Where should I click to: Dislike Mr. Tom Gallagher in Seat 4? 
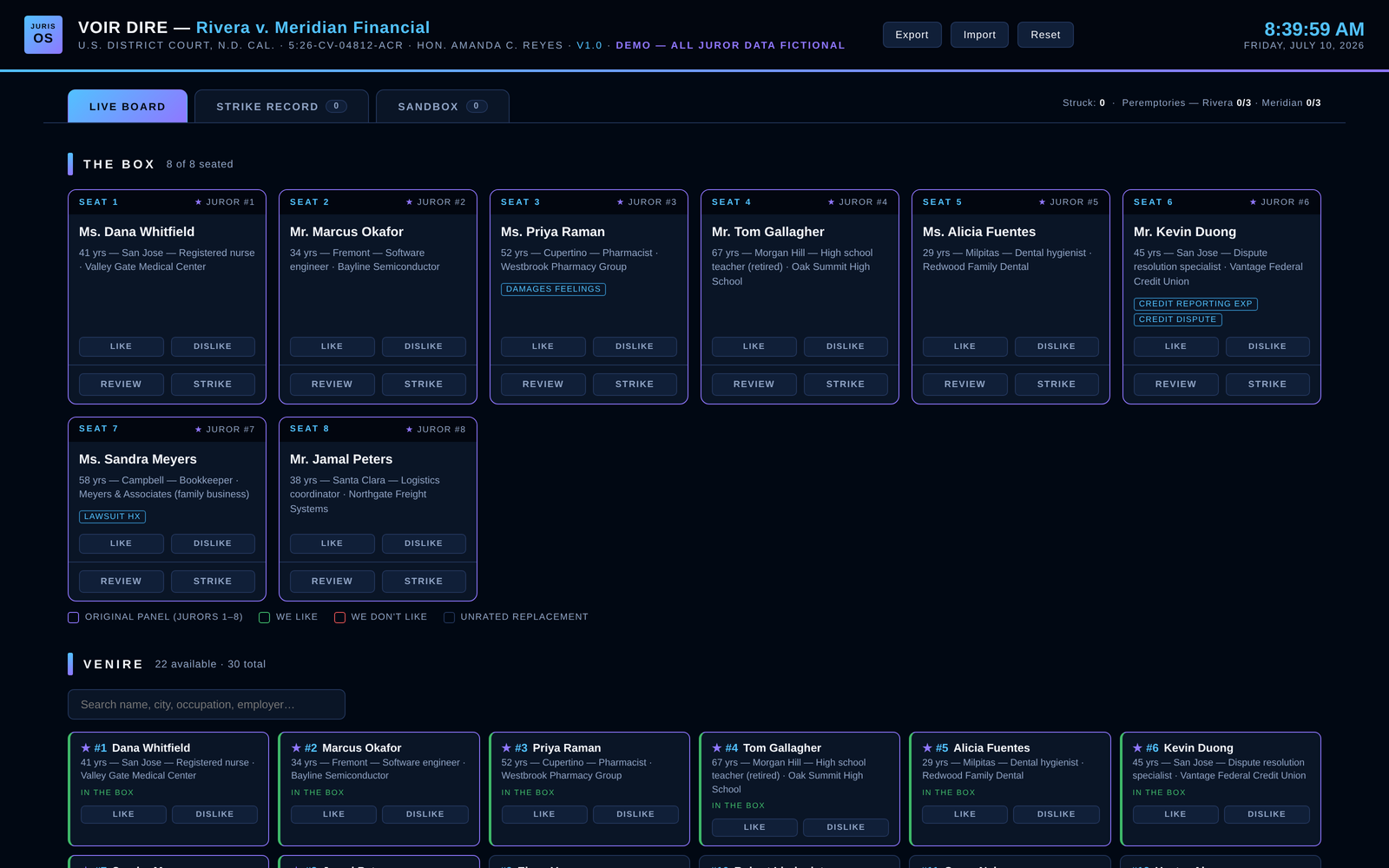click(846, 346)
